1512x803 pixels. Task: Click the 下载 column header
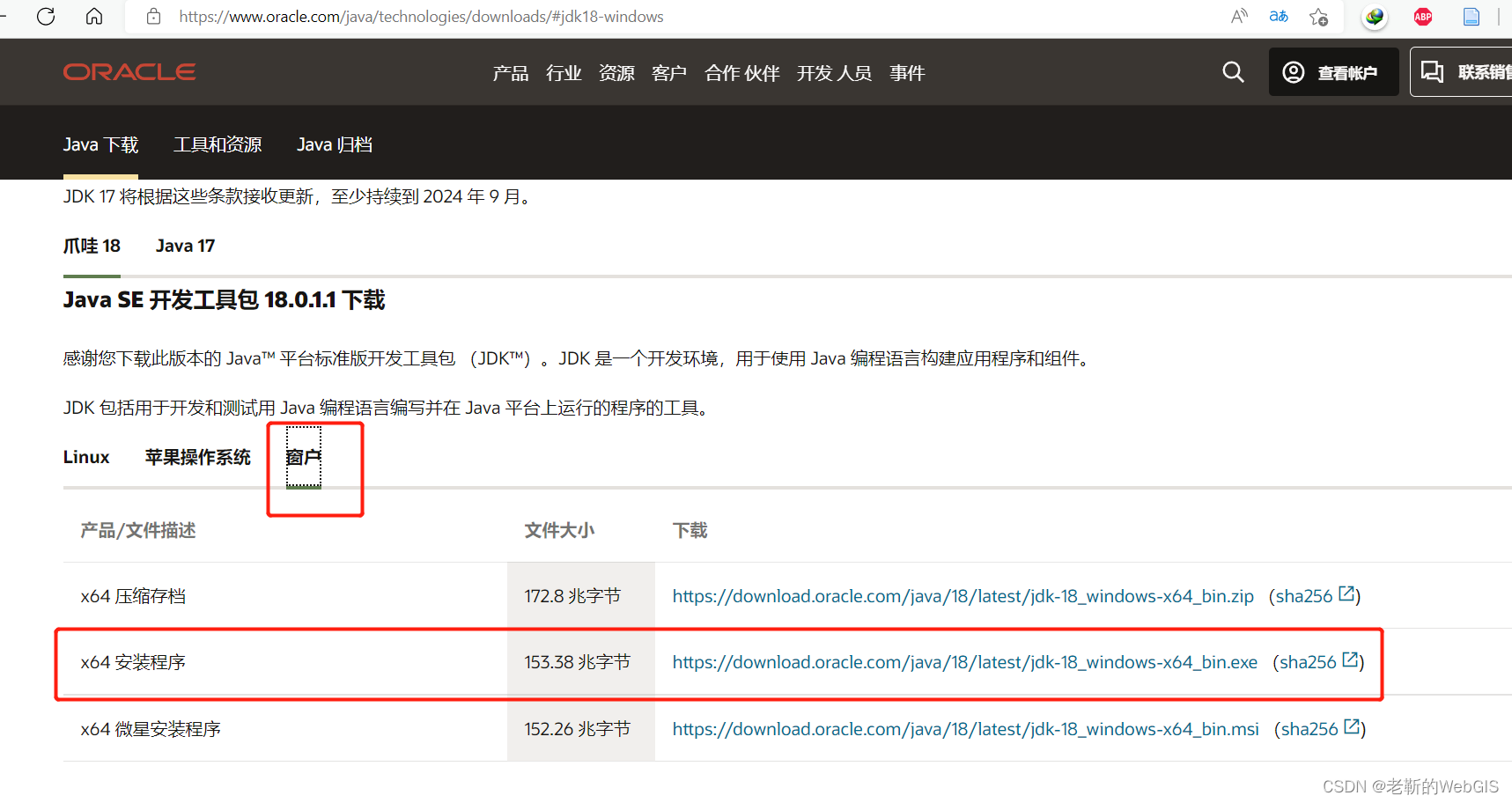pyautogui.click(x=690, y=530)
